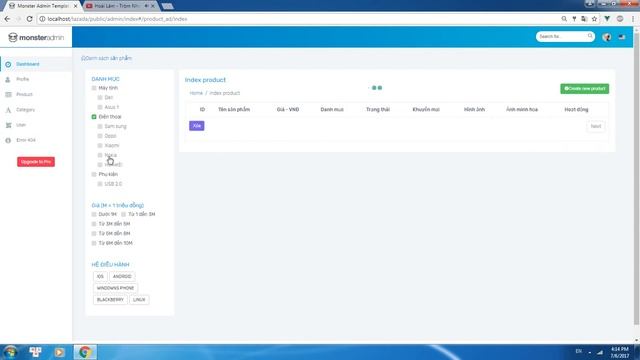The height and width of the screenshot is (360, 640).
Task: Check the Oppo checkbox
Action: [100, 136]
